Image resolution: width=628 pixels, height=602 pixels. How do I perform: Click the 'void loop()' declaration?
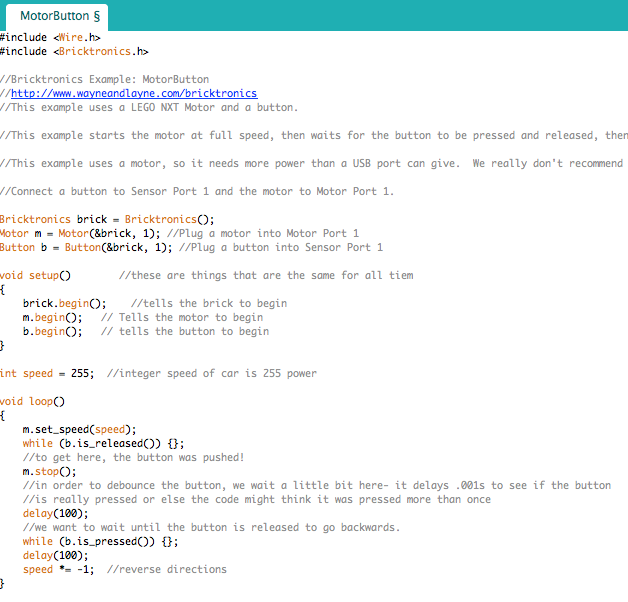32,402
